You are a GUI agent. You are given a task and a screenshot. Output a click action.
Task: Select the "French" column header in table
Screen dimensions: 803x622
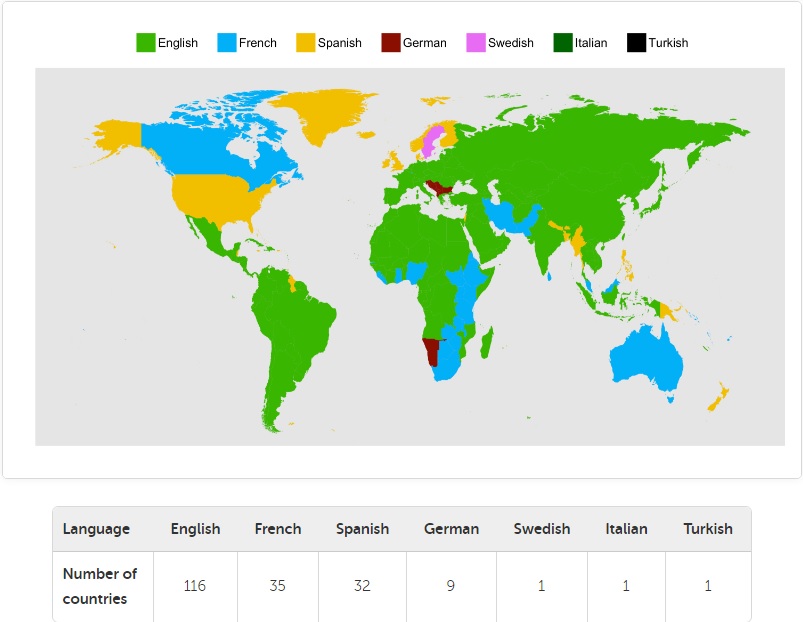click(x=278, y=529)
